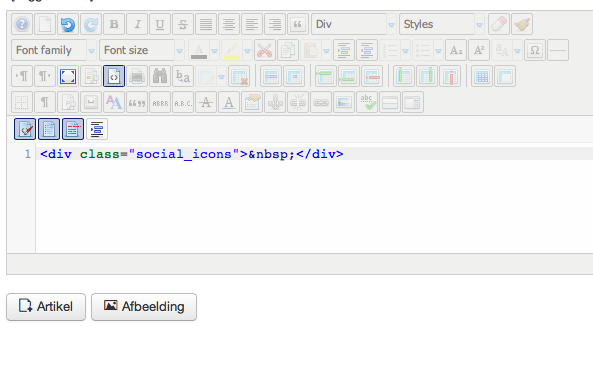Apply the gray text color swatch
The image size is (593, 380).
click(199, 50)
